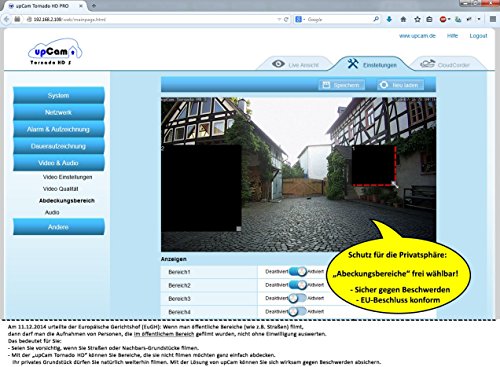
Task: Bookmark this page with the star icon
Action: pos(417,19)
